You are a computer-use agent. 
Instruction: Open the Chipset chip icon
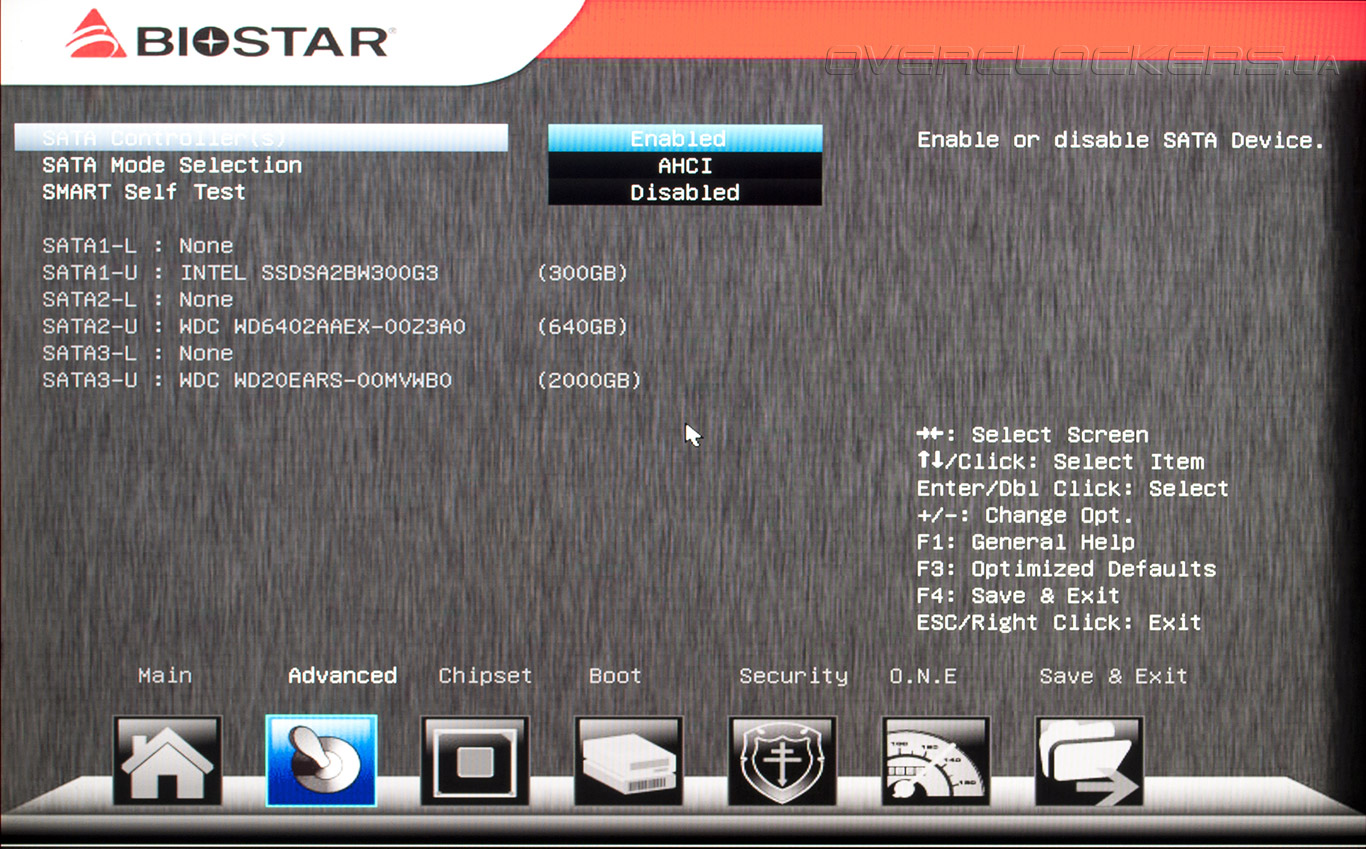(475, 761)
